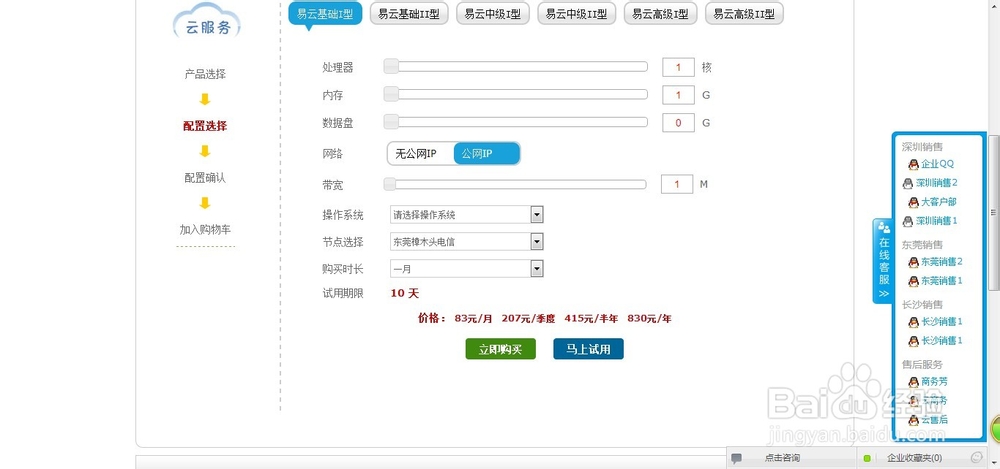Open the 购买时长 dropdown showing 一月
This screenshot has height=469, width=1000.
pyautogui.click(x=467, y=269)
